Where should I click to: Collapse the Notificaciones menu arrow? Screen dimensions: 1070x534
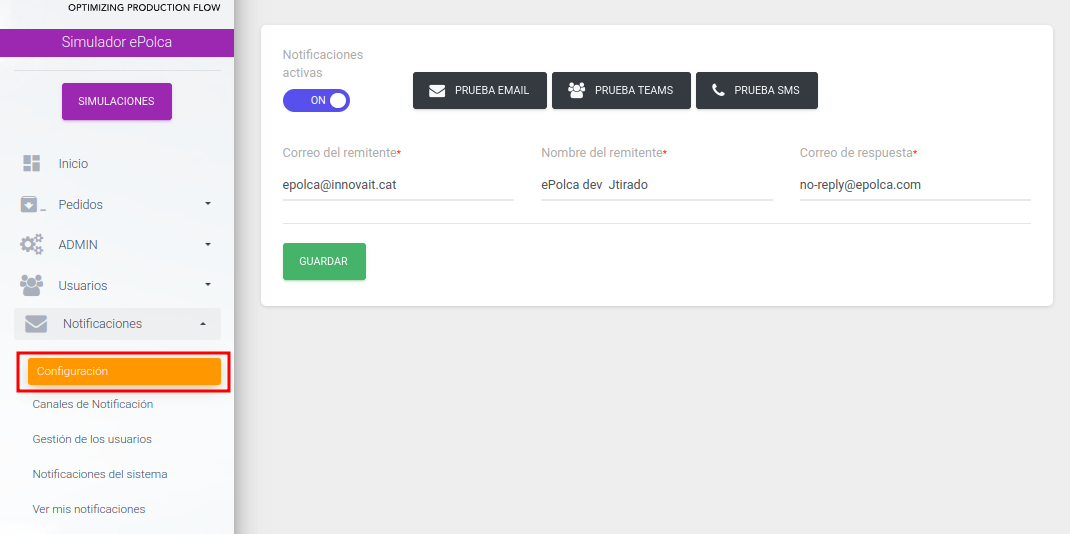click(203, 324)
